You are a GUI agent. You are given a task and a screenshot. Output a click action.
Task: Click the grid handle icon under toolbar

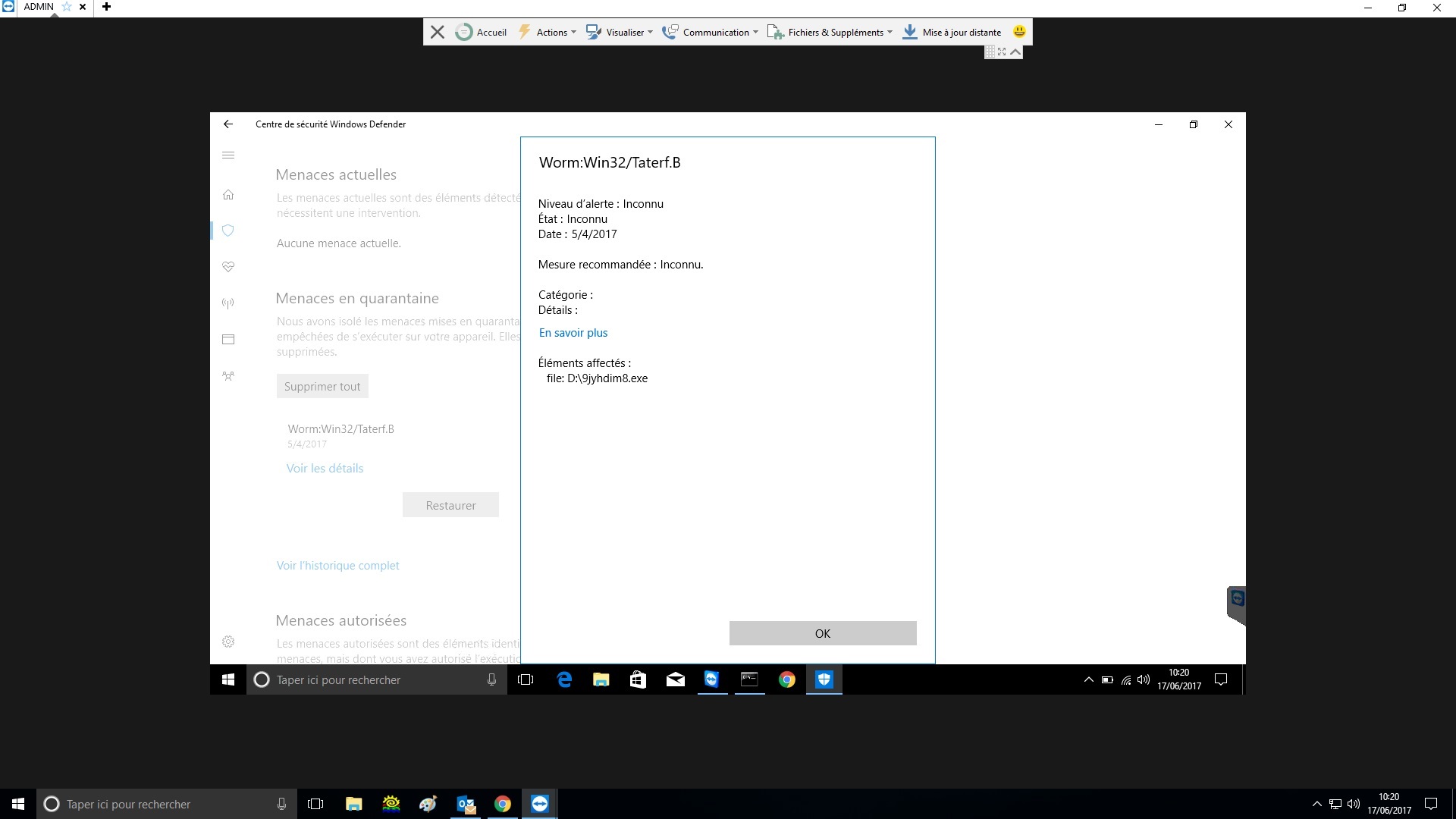tap(990, 52)
